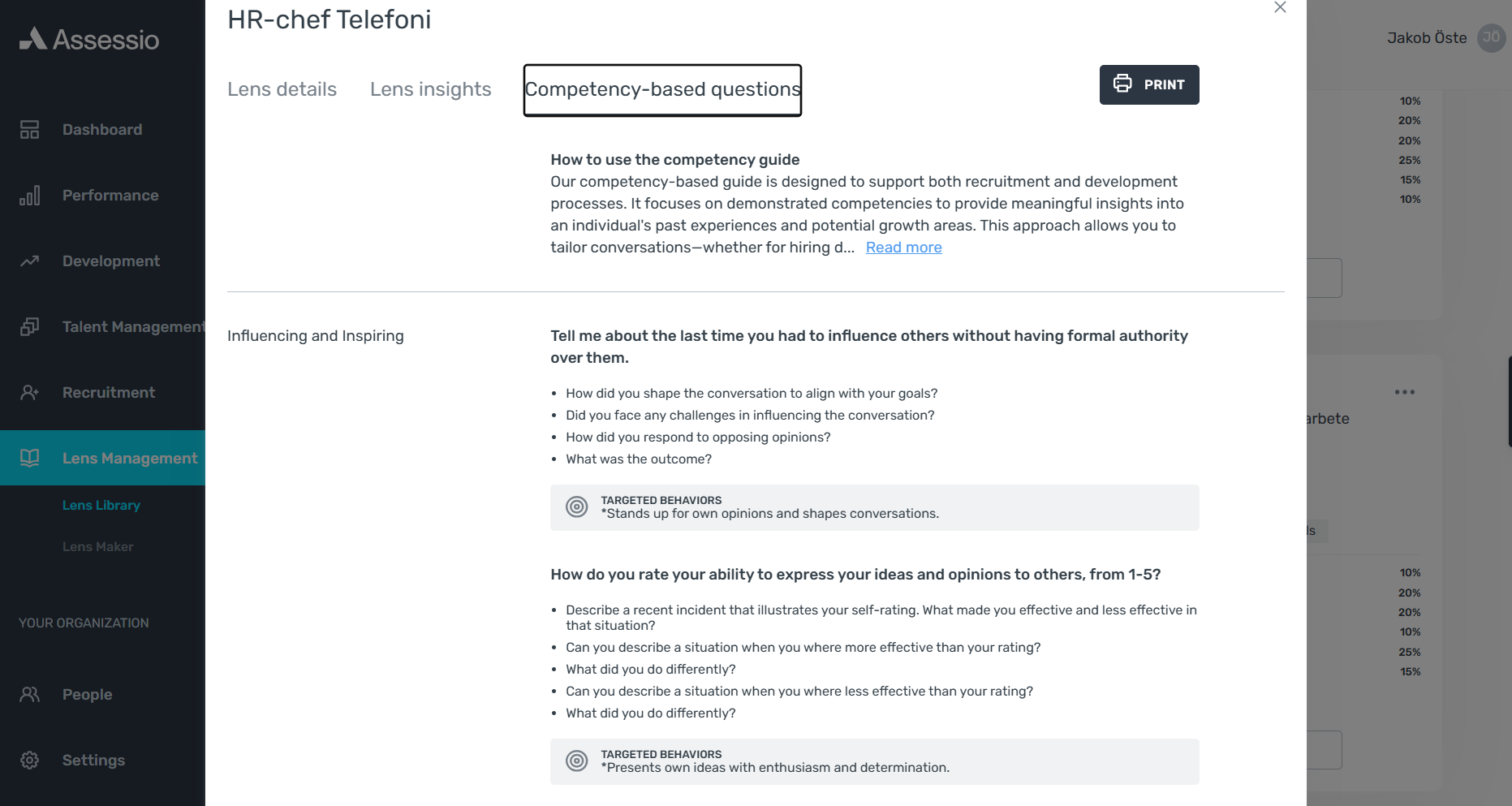The image size is (1512, 806).
Task: Click the People group icon
Action: [x=30, y=694]
